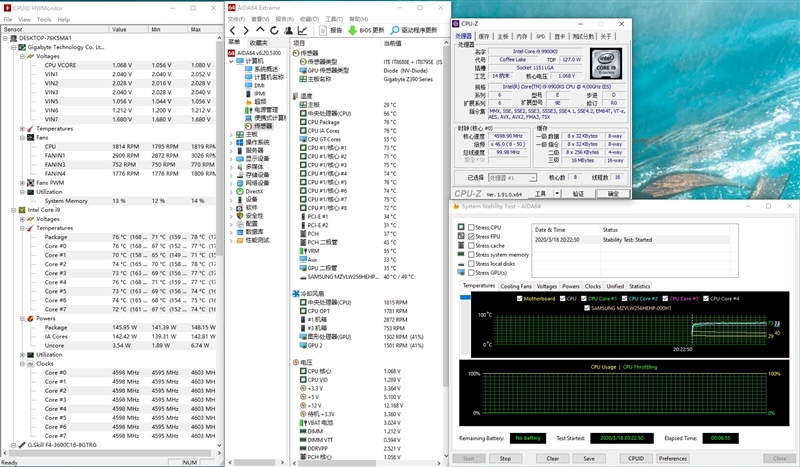The image size is (800, 467).
Task: Open 存储设备 storage node in tree
Action: tap(257, 175)
